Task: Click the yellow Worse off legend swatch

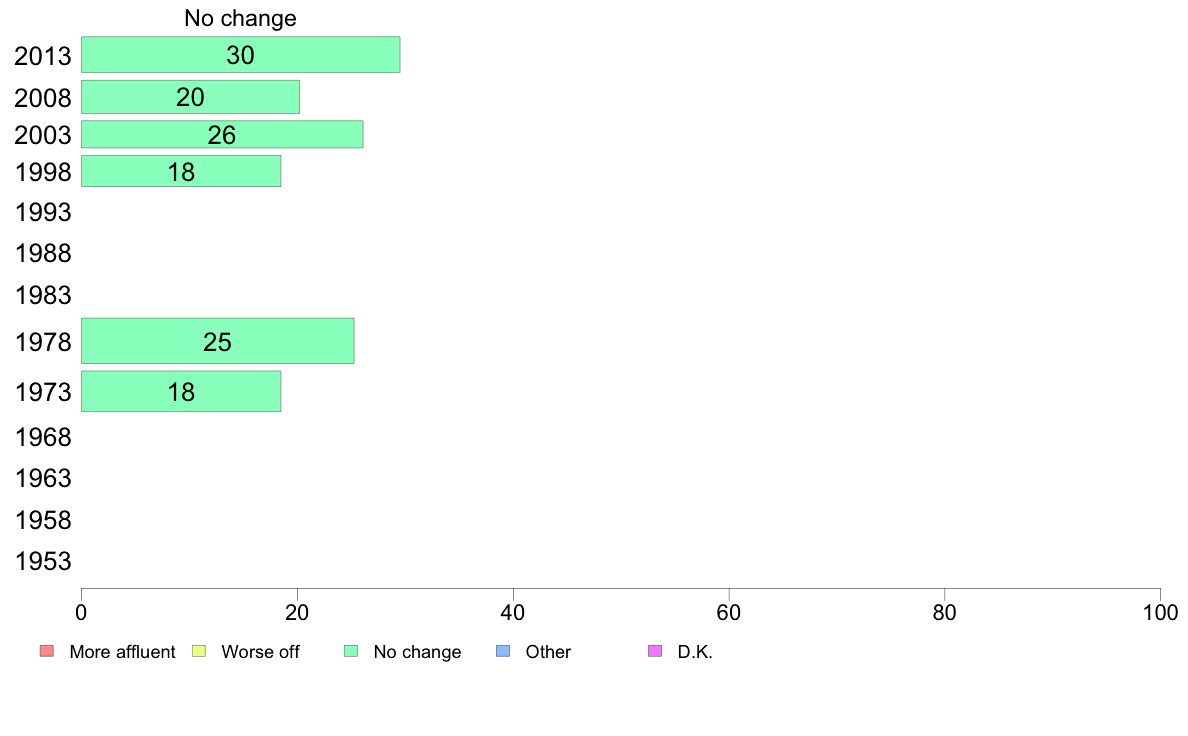Action: click(199, 651)
